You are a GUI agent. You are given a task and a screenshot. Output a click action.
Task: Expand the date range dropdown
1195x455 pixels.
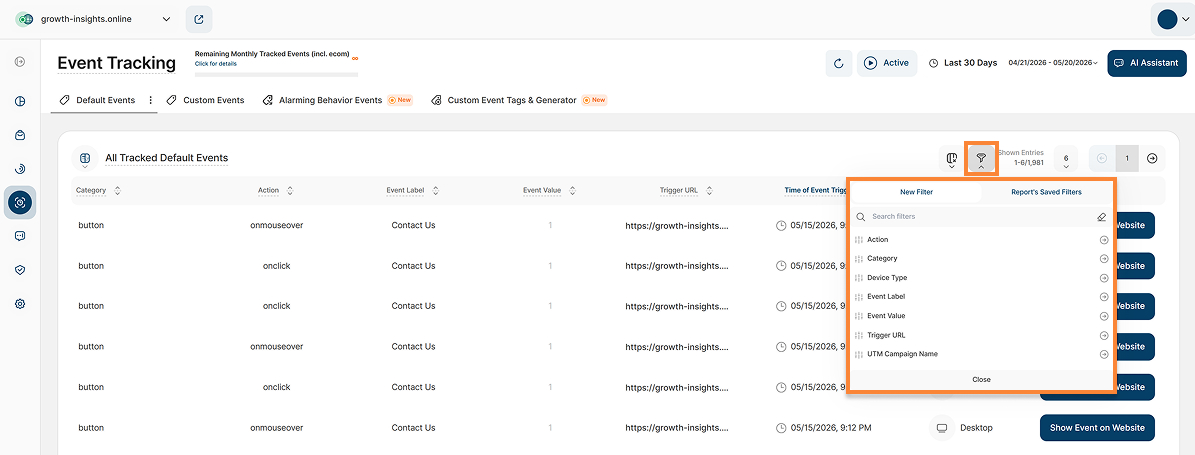1053,63
